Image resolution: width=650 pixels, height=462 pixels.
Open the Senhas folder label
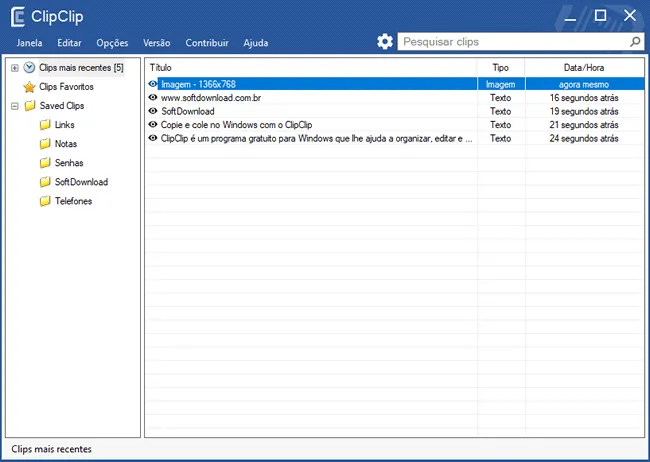pyautogui.click(x=69, y=163)
